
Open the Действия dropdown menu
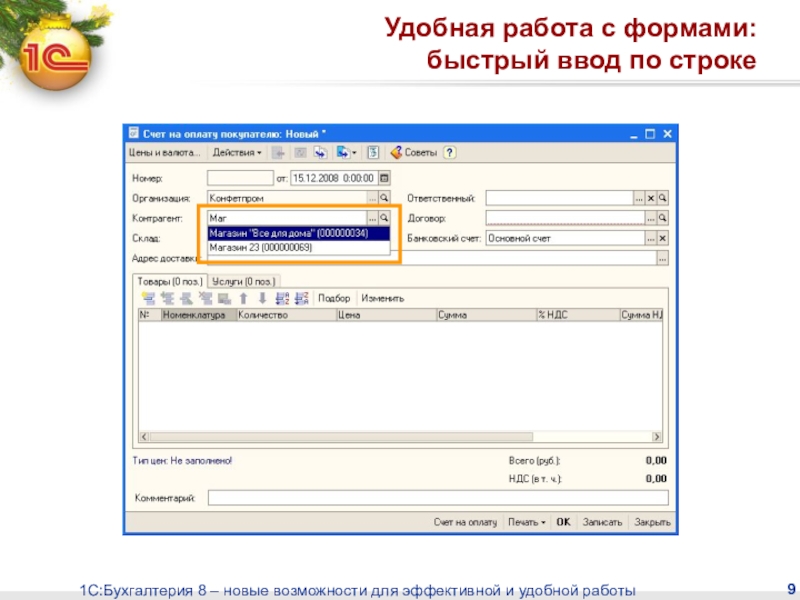tap(237, 153)
